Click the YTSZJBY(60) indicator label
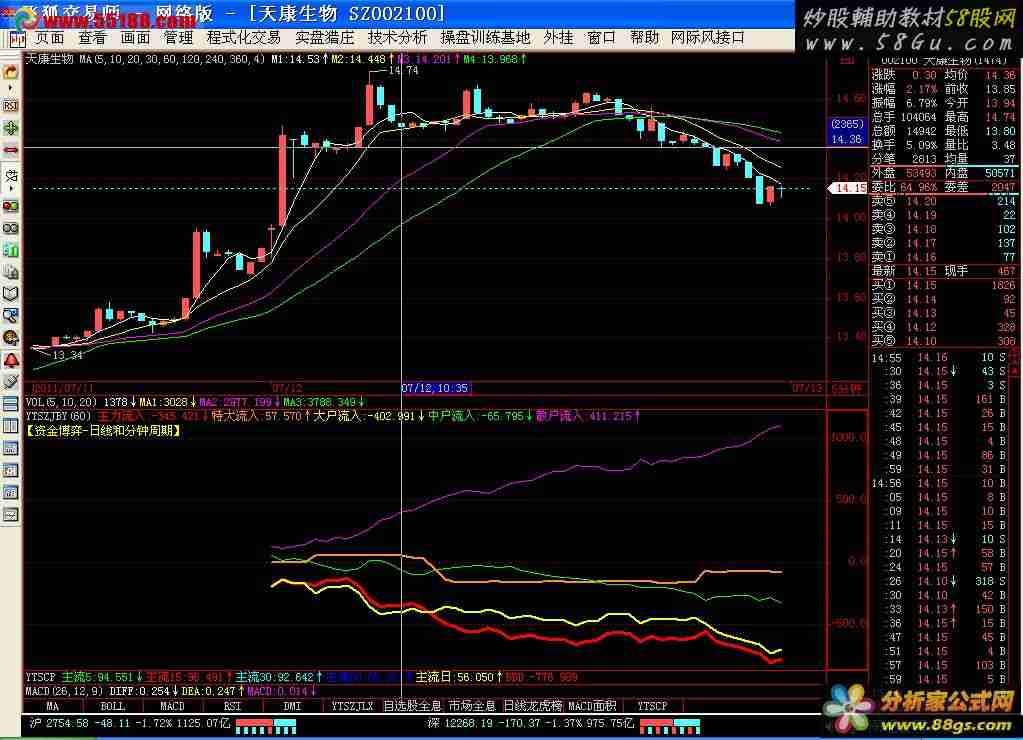 [x=58, y=416]
